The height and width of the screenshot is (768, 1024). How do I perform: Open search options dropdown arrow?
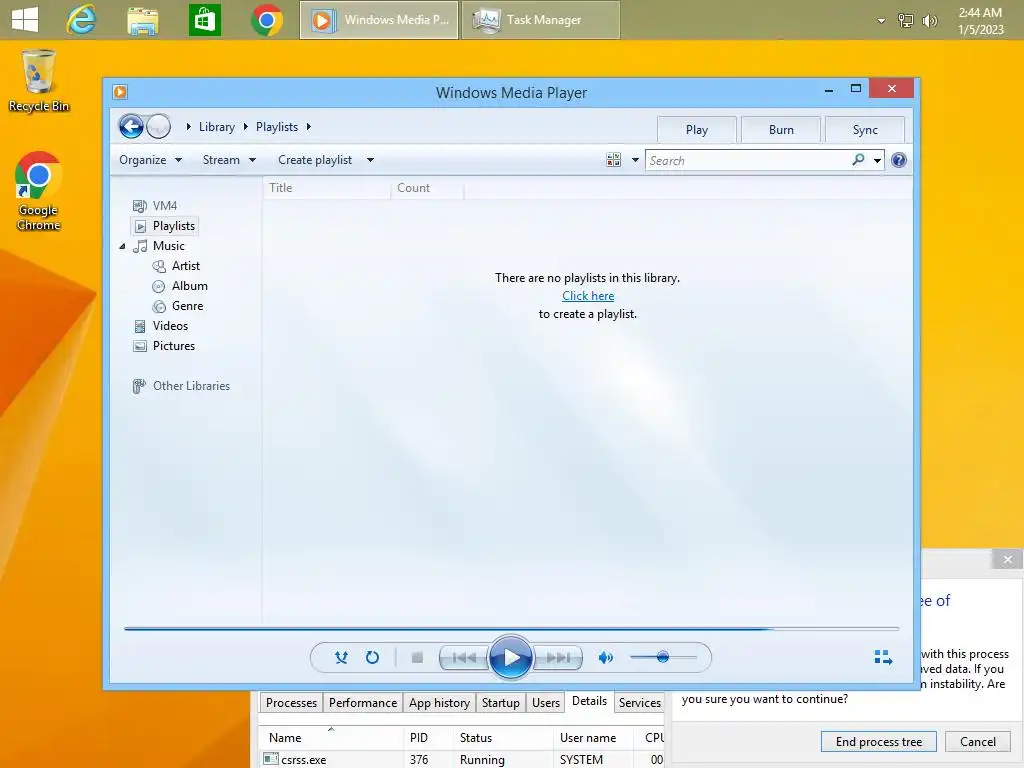(x=877, y=160)
